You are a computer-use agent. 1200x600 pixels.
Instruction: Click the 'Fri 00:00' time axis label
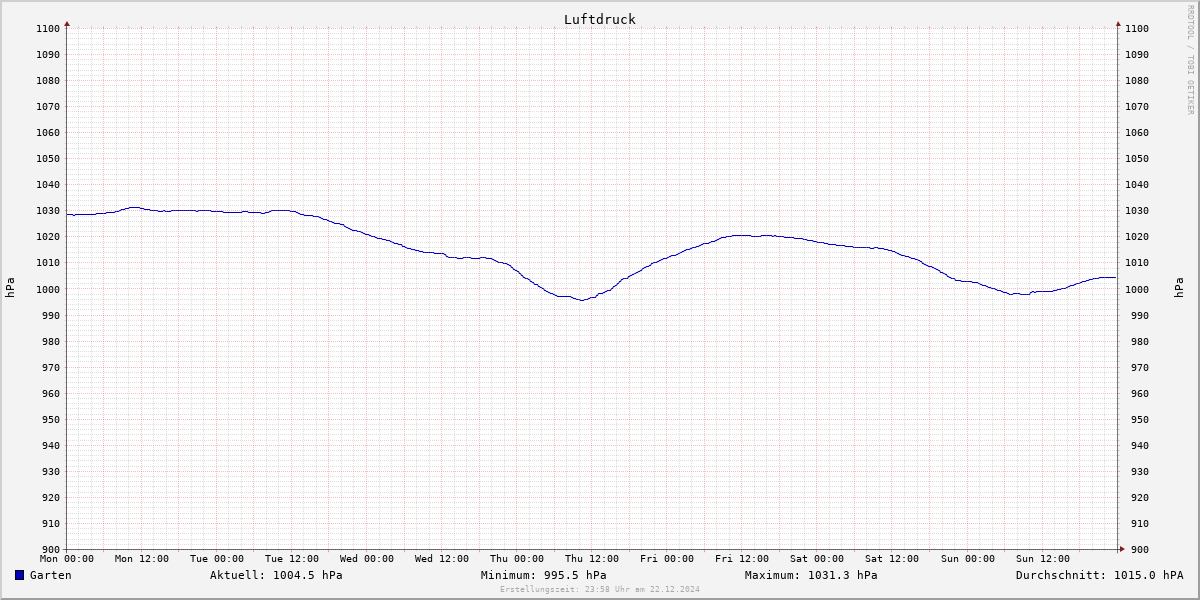pyautogui.click(x=667, y=559)
